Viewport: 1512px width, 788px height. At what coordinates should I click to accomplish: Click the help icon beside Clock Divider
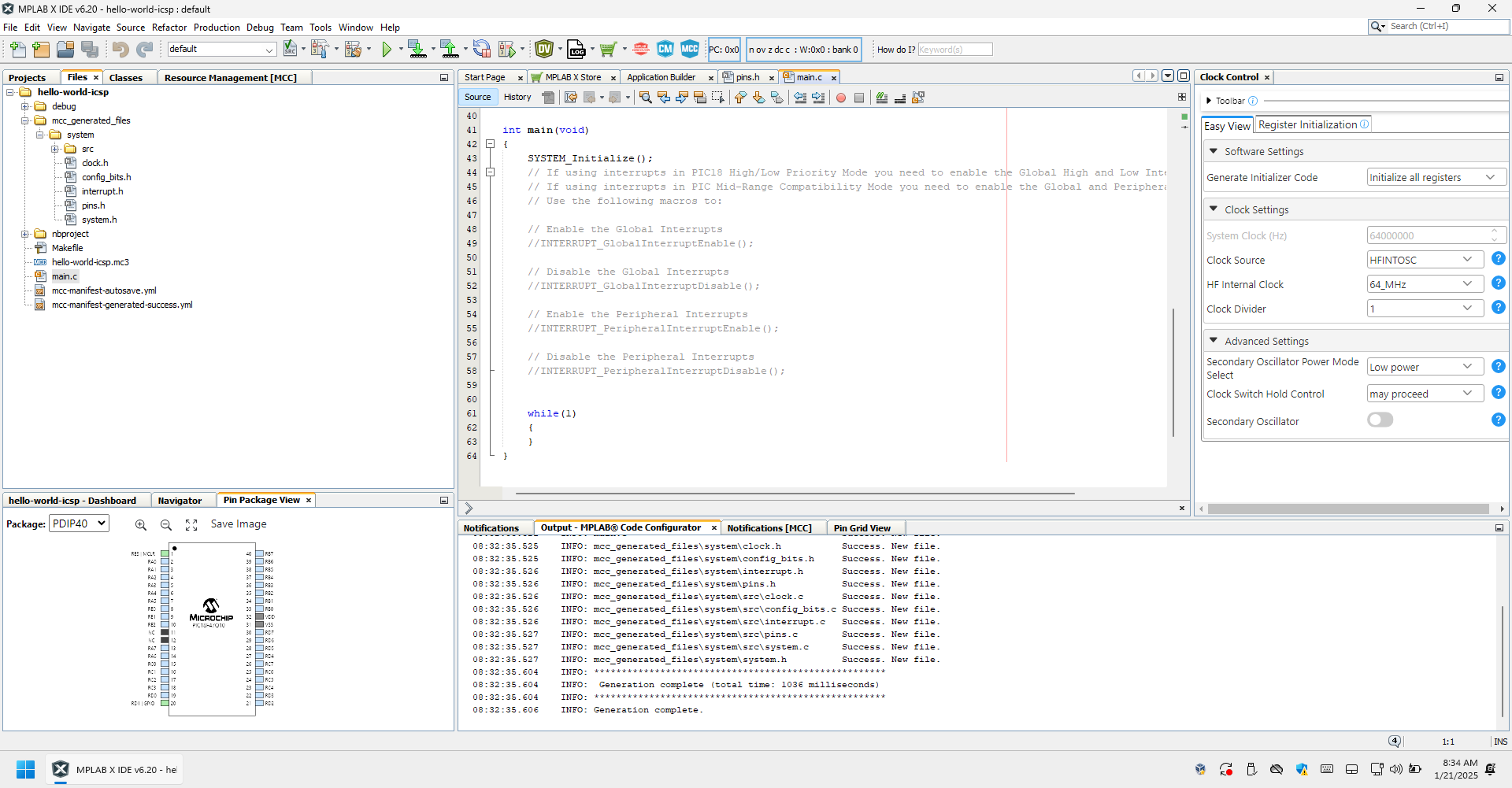coord(1499,307)
